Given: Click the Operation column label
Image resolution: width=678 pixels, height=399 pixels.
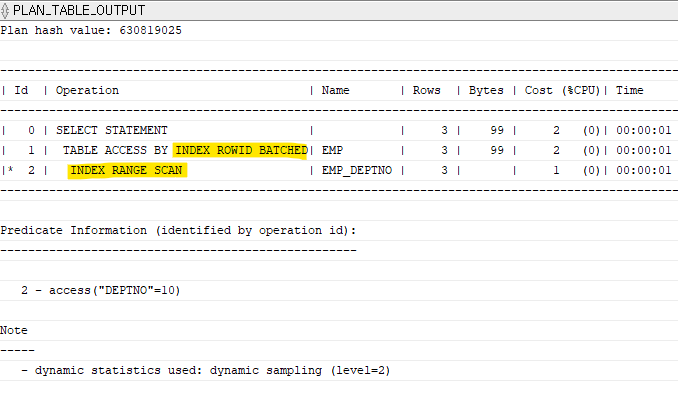Looking at the screenshot, I should tap(87, 90).
